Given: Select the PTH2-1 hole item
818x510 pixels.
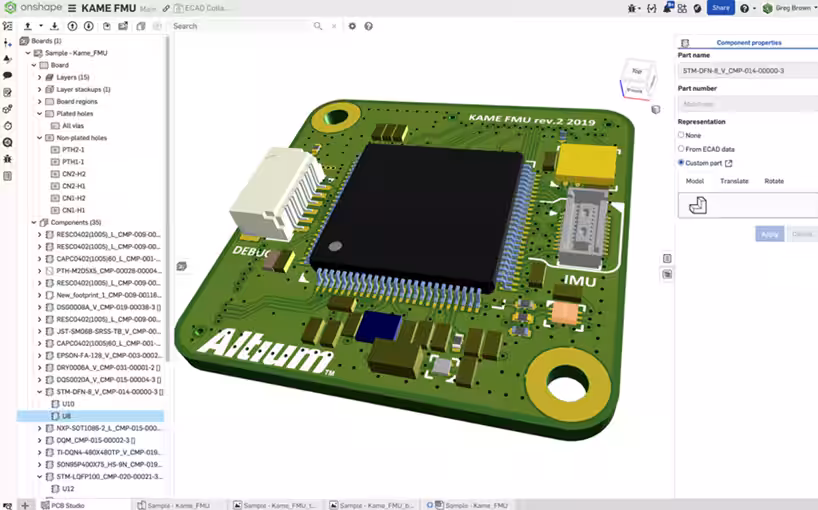Looking at the screenshot, I should click(73, 150).
